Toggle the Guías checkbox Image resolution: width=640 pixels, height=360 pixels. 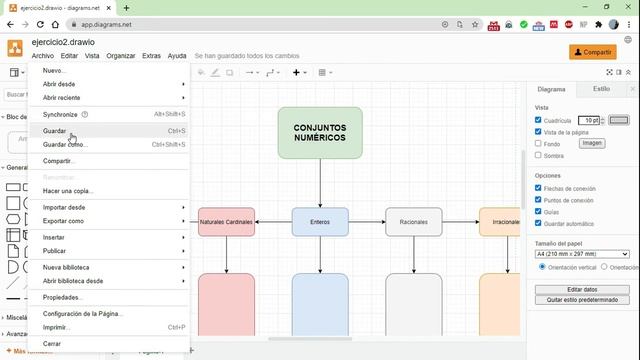pos(538,211)
